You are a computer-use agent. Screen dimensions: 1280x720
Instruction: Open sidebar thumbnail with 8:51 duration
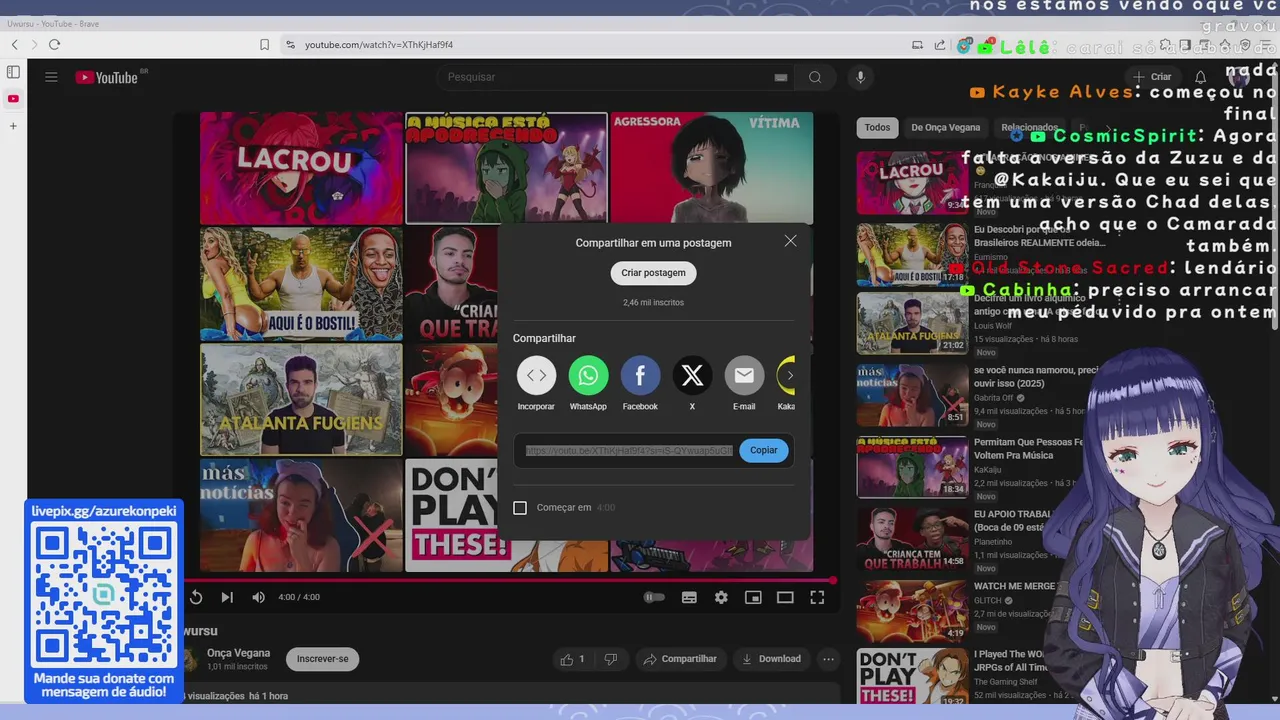coord(912,394)
